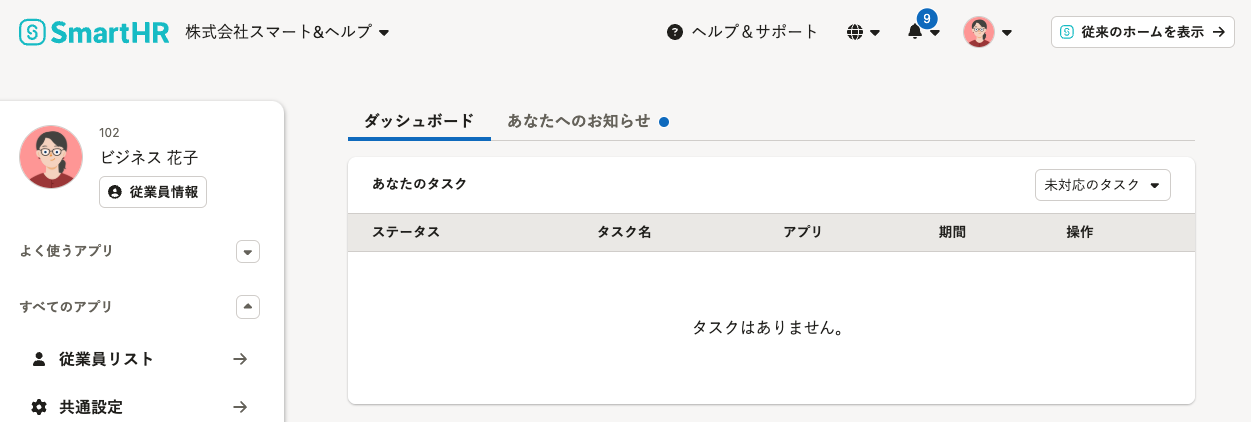Viewport: 1251px width, 422px height.
Task: Open the account menu dropdown arrow
Action: click(1007, 32)
